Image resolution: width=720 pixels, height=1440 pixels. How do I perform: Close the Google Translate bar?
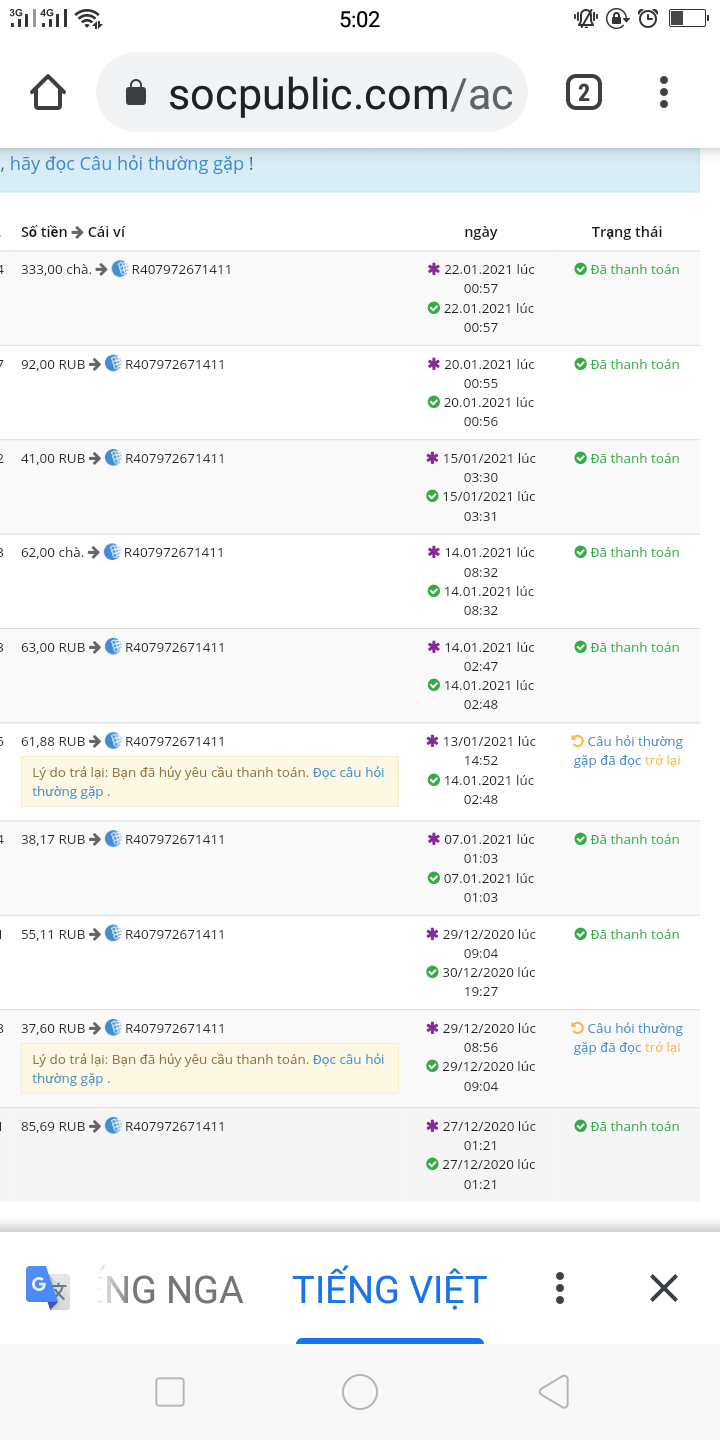664,1288
